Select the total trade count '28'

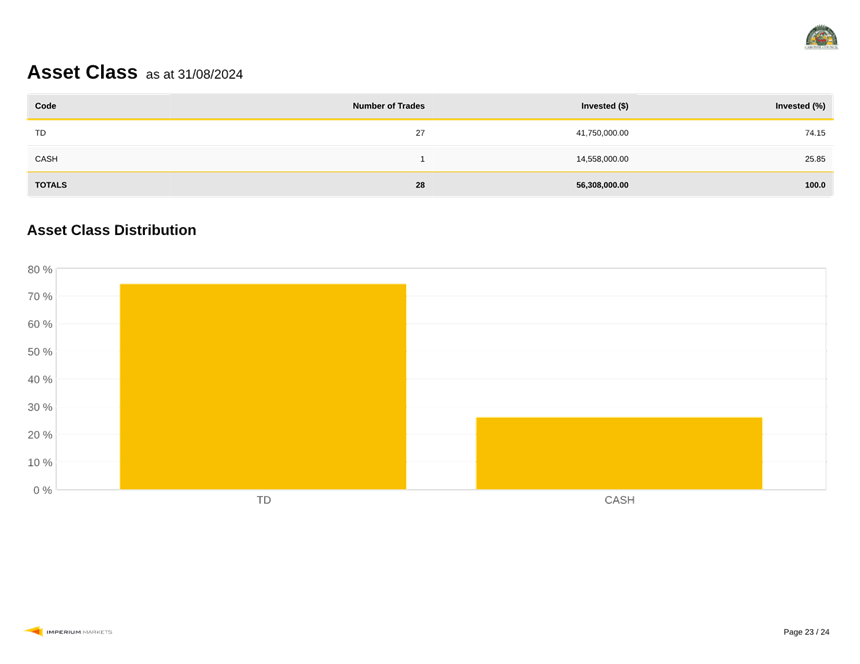pyautogui.click(x=420, y=185)
